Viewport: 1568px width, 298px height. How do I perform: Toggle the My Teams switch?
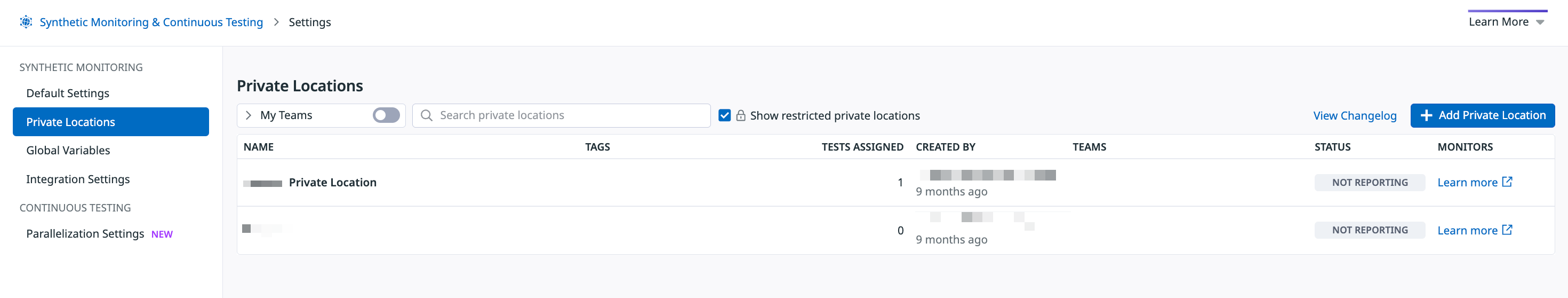point(386,115)
